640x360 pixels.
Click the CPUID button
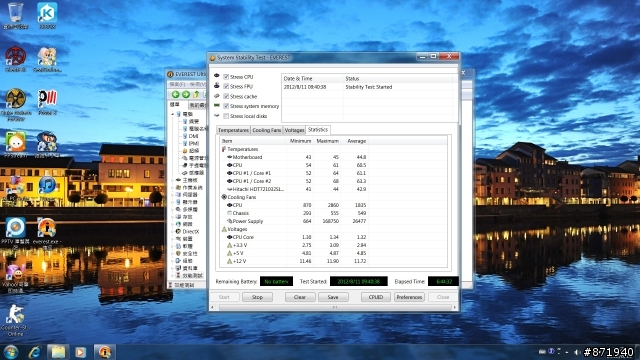tap(376, 297)
